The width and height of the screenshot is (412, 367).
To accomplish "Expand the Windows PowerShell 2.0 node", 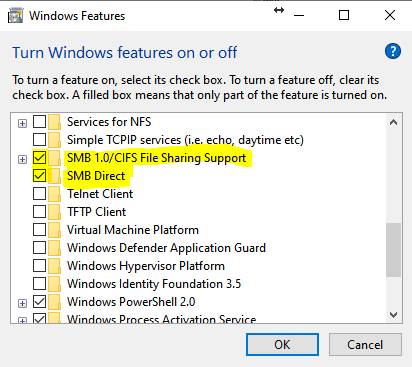I will point(22,304).
